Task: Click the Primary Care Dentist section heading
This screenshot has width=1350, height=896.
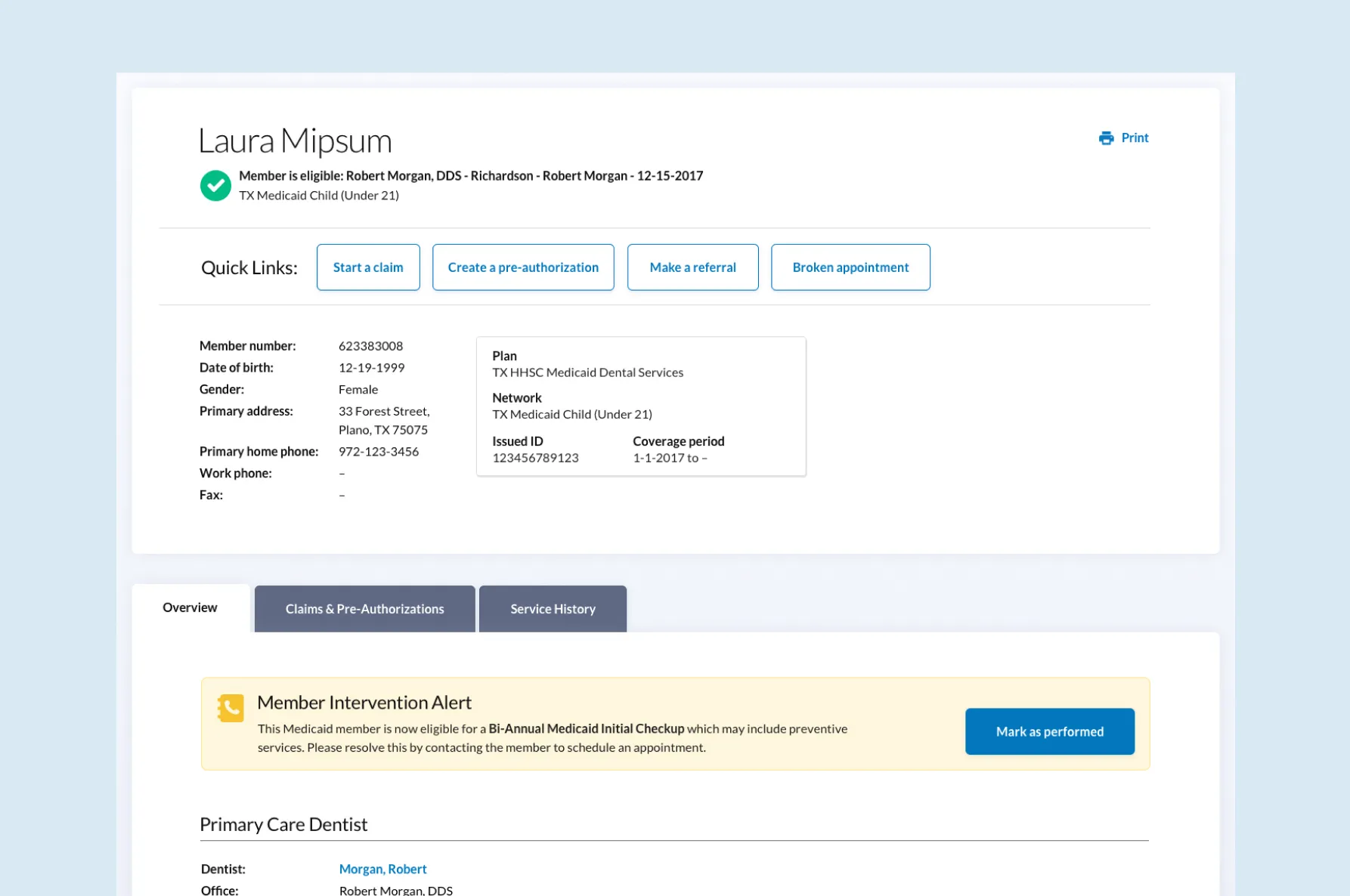Action: coord(283,824)
